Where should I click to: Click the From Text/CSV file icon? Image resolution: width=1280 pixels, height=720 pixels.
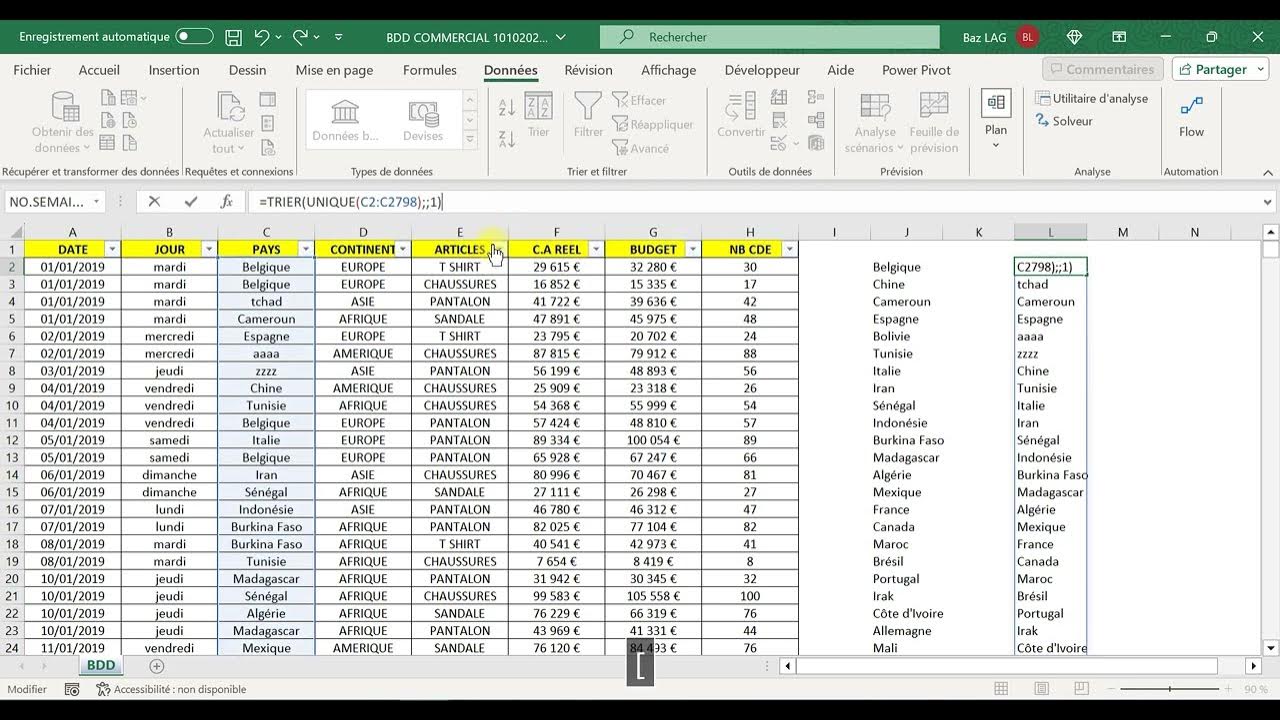(108, 98)
